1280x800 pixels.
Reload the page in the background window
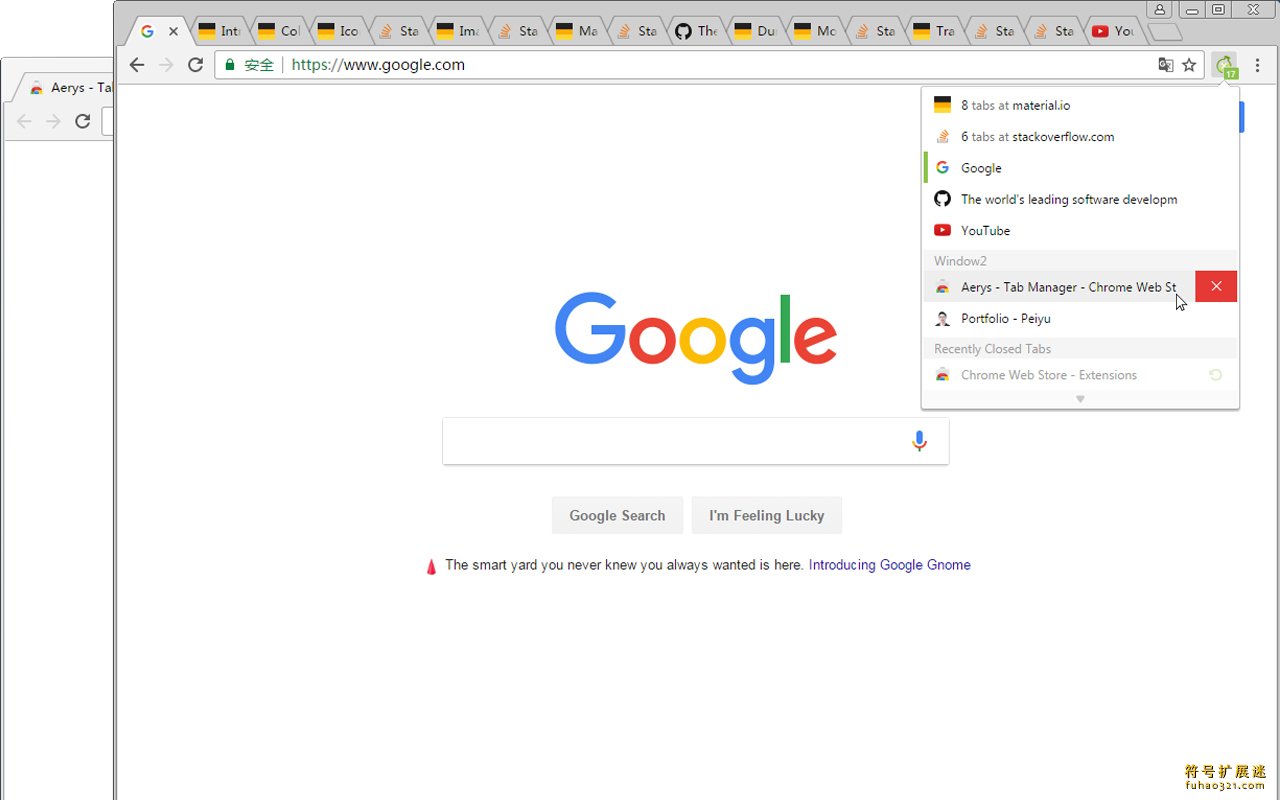[83, 122]
